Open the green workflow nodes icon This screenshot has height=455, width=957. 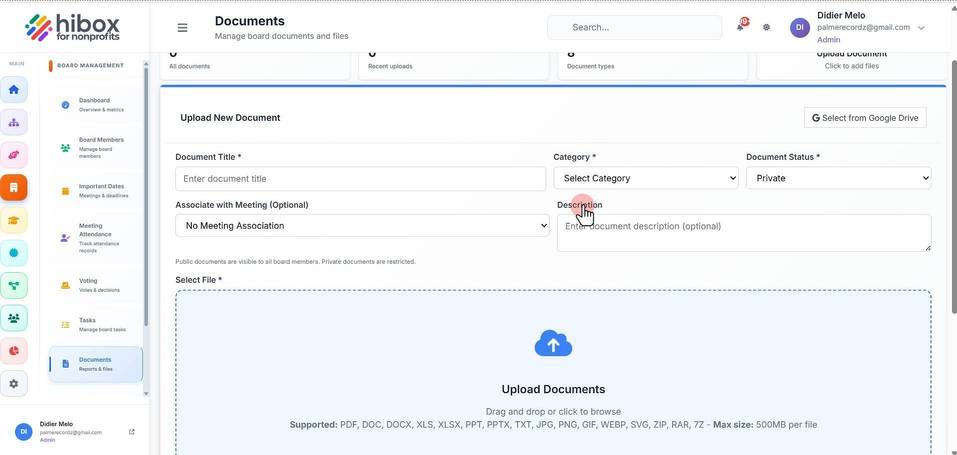click(13, 285)
